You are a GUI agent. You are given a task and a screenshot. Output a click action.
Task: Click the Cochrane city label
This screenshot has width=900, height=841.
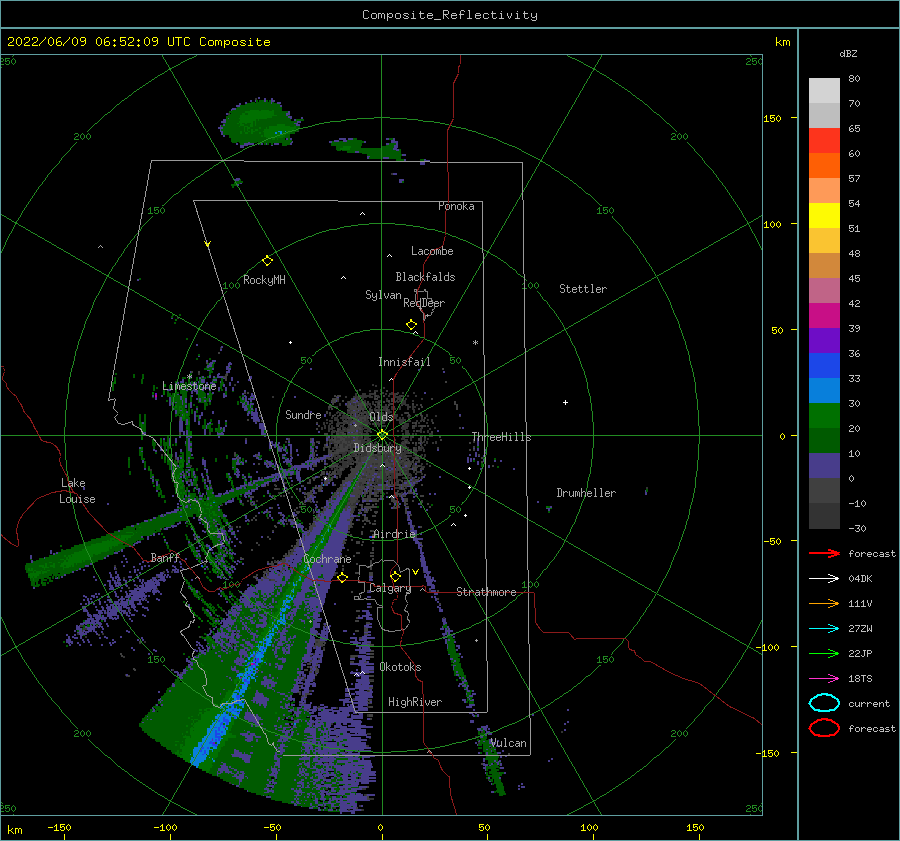[327, 559]
